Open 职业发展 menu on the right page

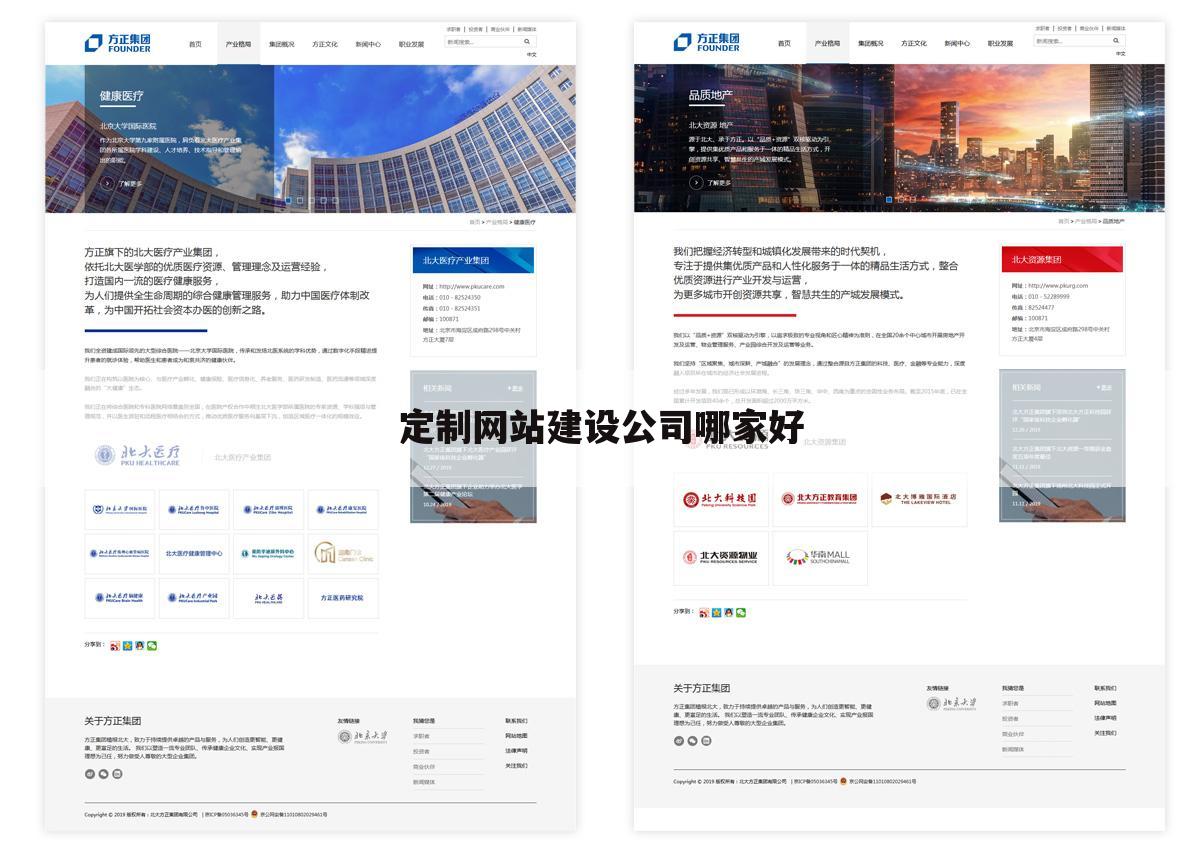tap(1000, 44)
